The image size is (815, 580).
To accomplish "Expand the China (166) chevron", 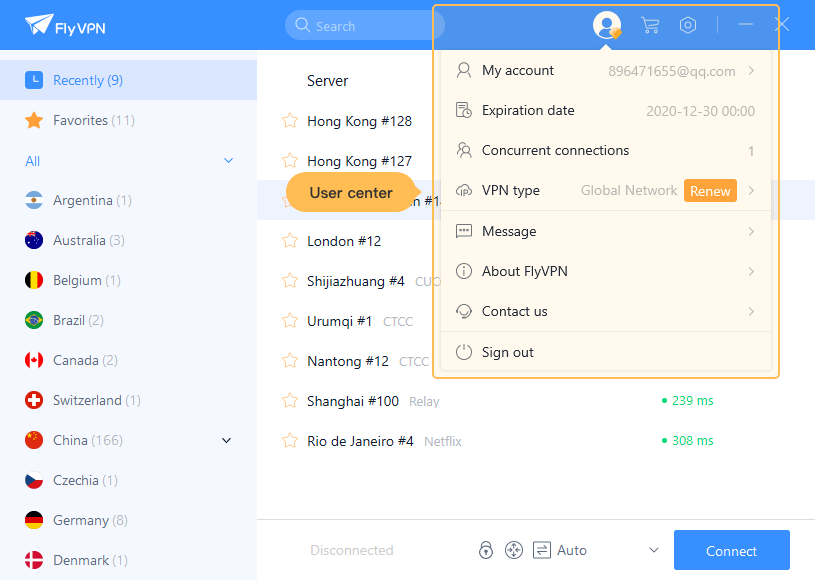I will click(227, 441).
